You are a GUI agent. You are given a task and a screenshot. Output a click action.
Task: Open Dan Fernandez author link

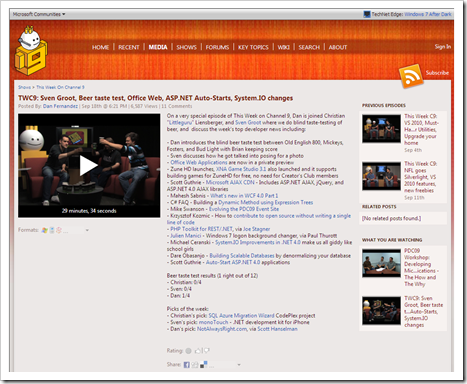60,106
